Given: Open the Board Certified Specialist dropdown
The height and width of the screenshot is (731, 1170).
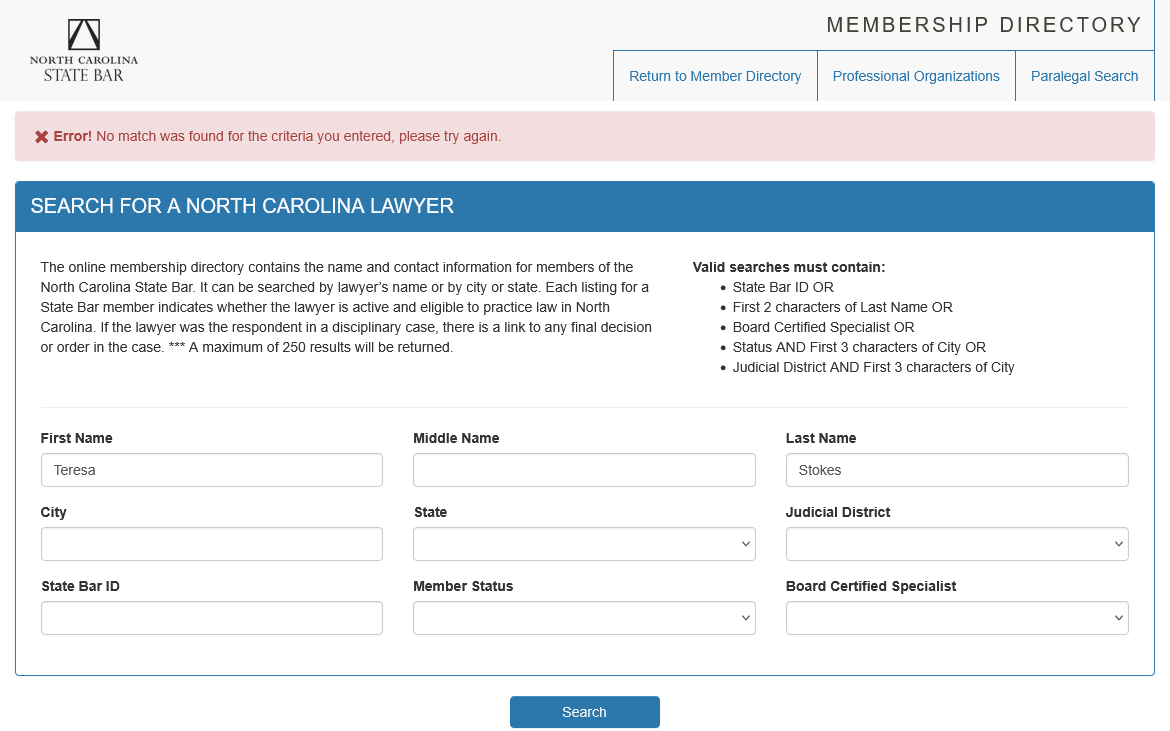Looking at the screenshot, I should pyautogui.click(x=957, y=618).
